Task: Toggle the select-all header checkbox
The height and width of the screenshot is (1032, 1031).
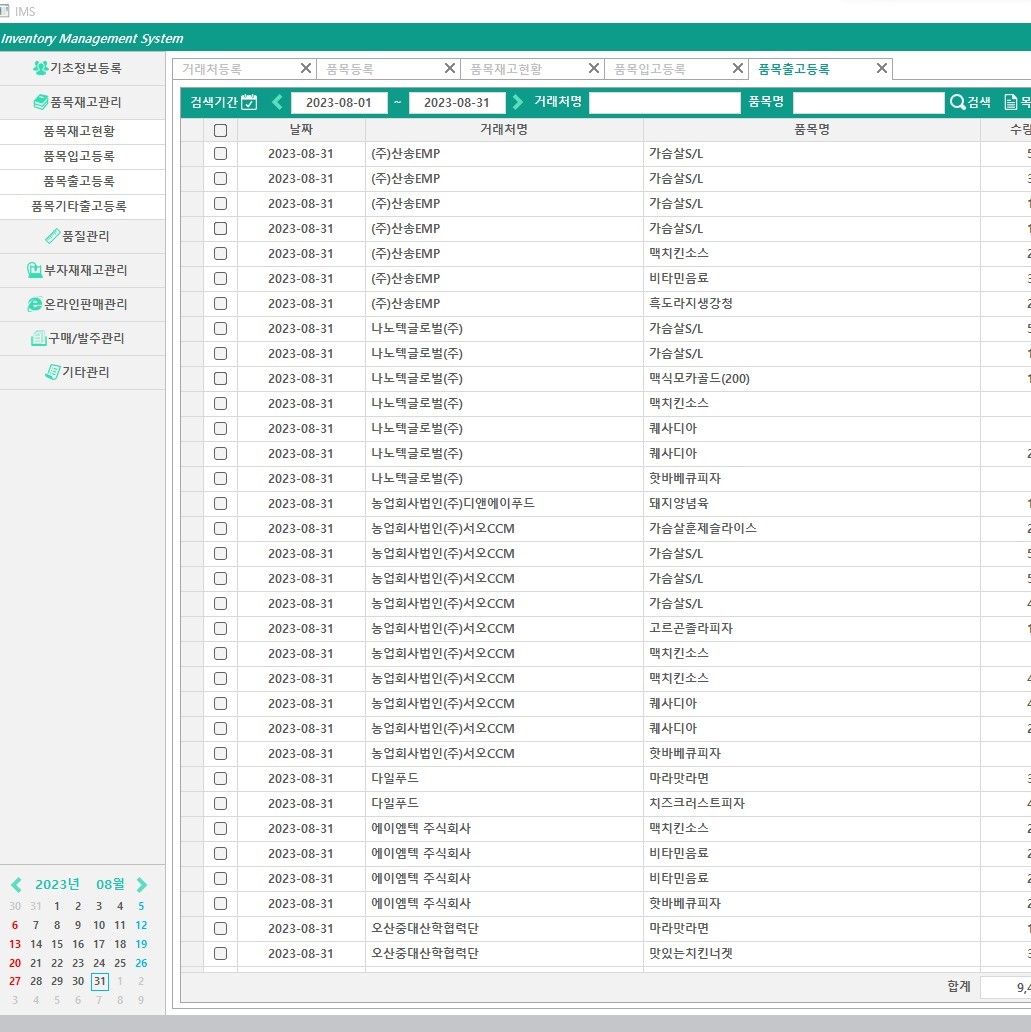Action: coord(221,130)
